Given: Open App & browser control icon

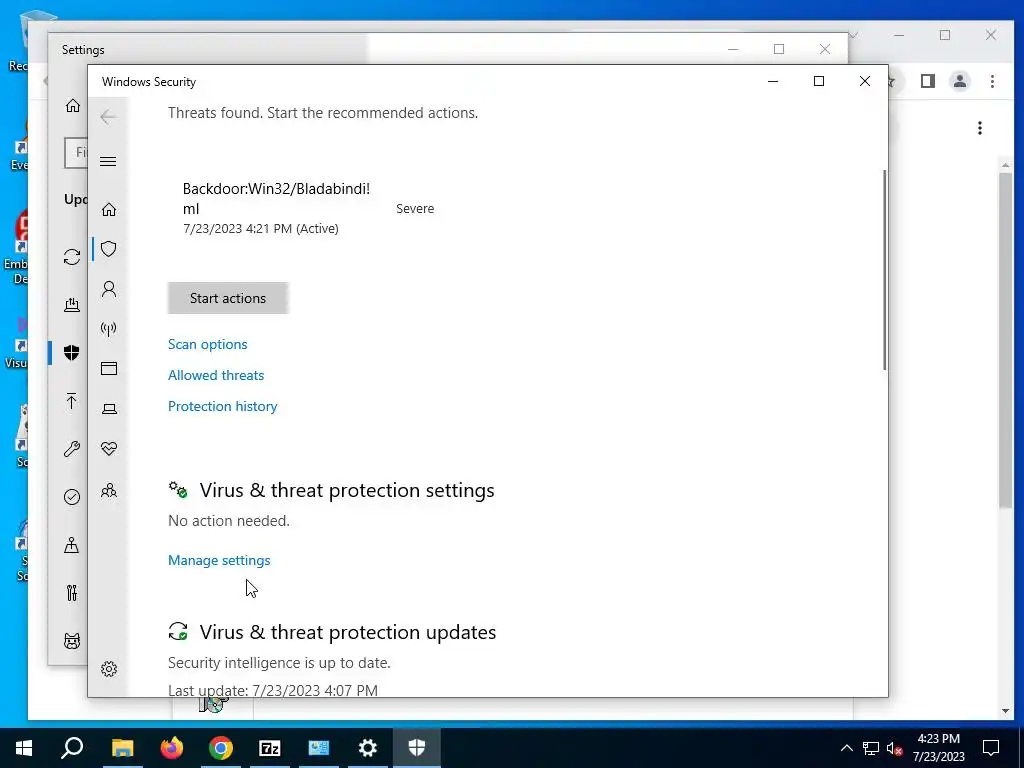Looking at the screenshot, I should pos(109,368).
